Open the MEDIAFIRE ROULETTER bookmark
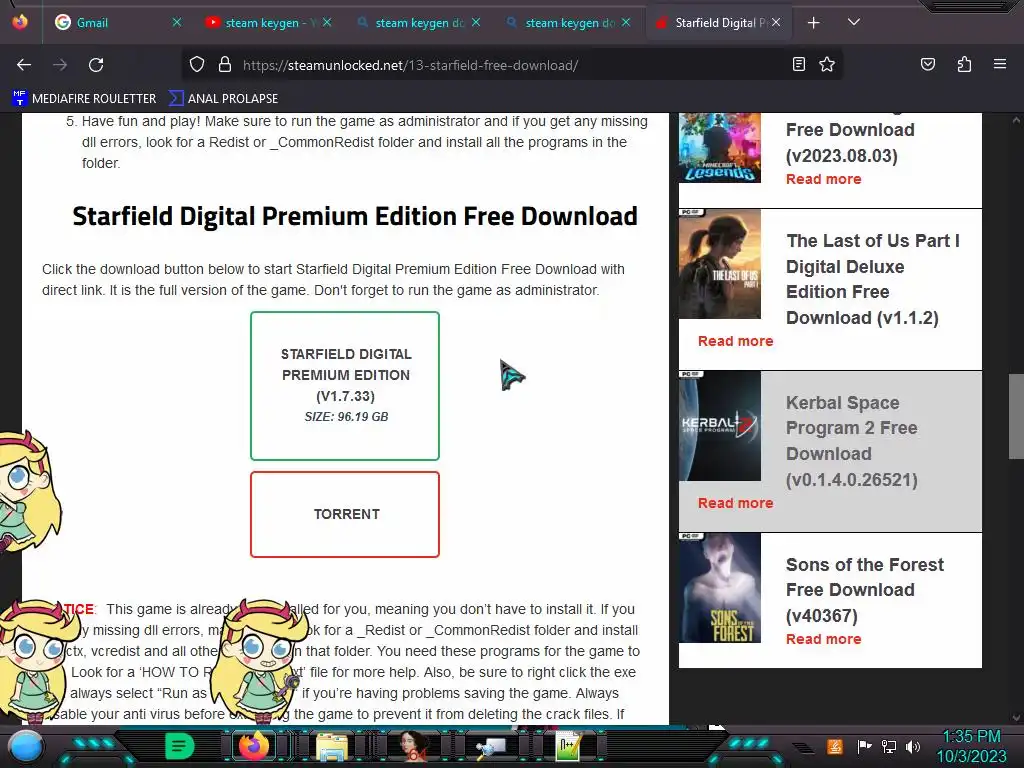The width and height of the screenshot is (1024, 768). [x=84, y=99]
